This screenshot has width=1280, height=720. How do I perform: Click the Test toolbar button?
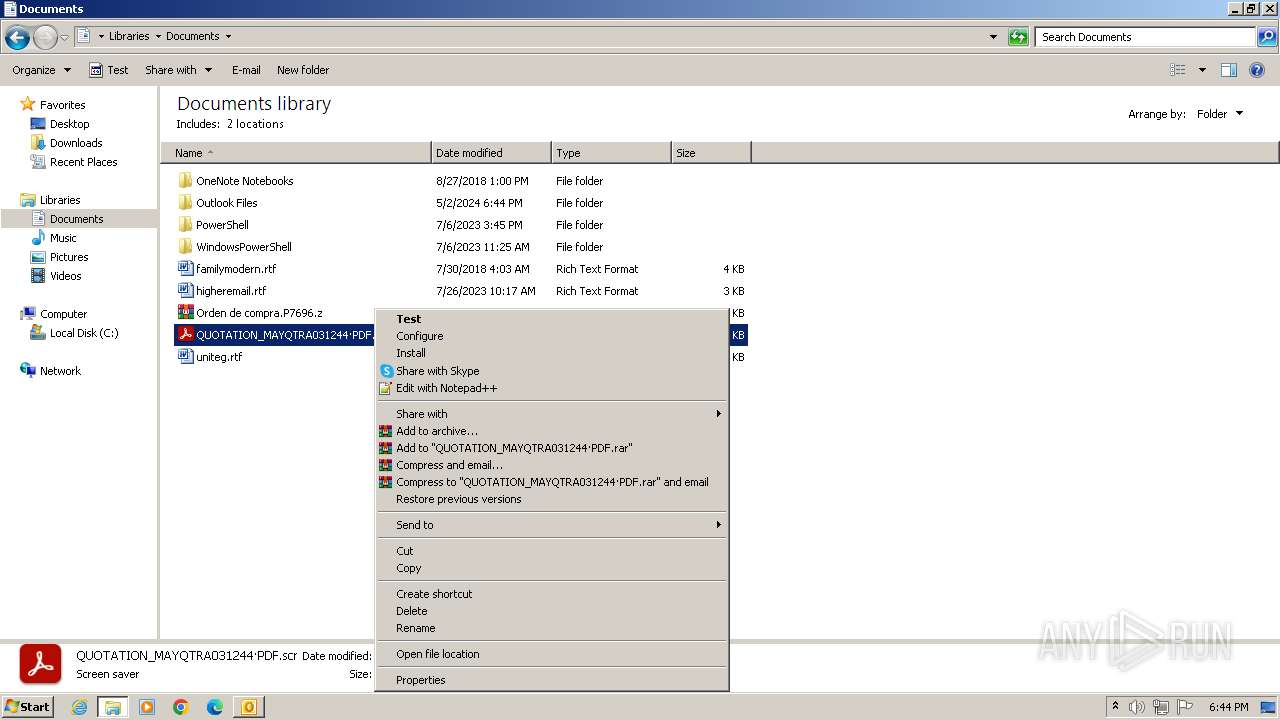[x=109, y=70]
